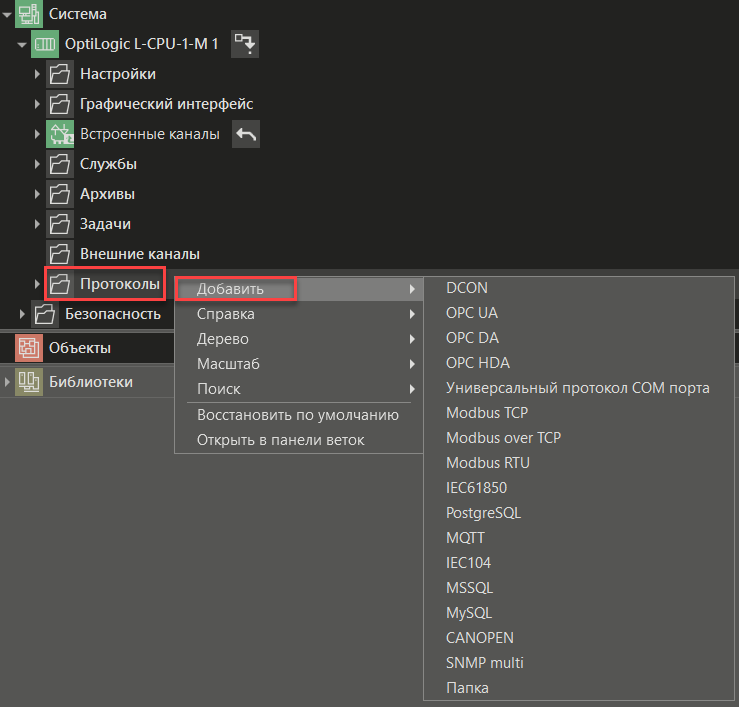The width and height of the screenshot is (739, 707).
Task: Expand the Задачи branch
Action: point(37,224)
